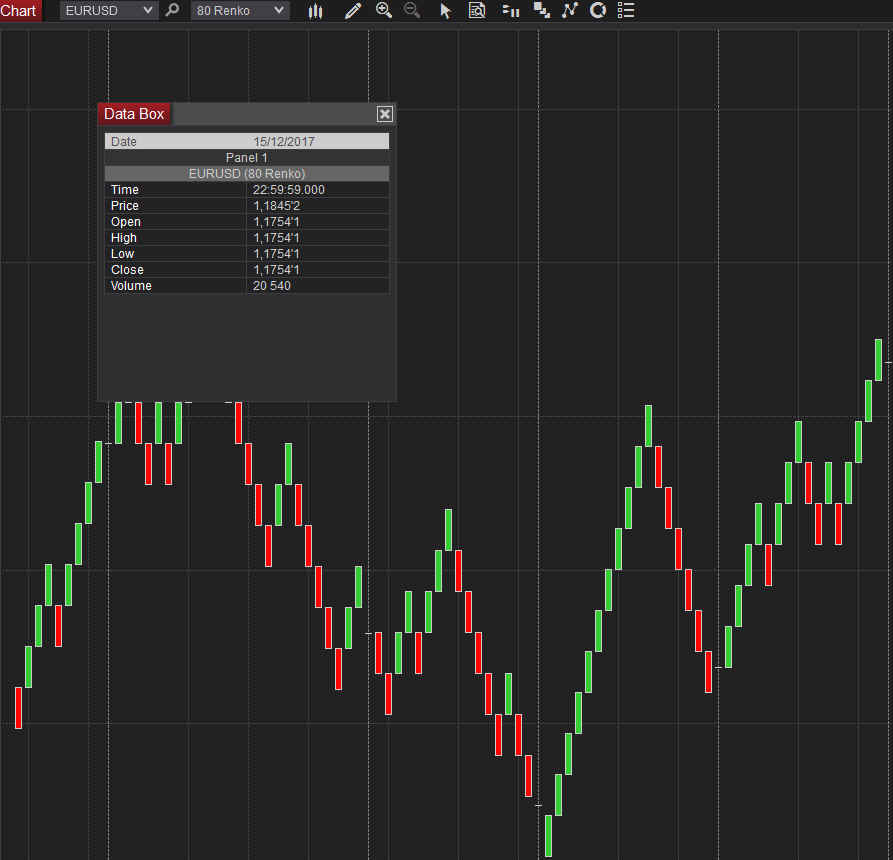
Task: Open the chart properties list icon
Action: tap(626, 10)
